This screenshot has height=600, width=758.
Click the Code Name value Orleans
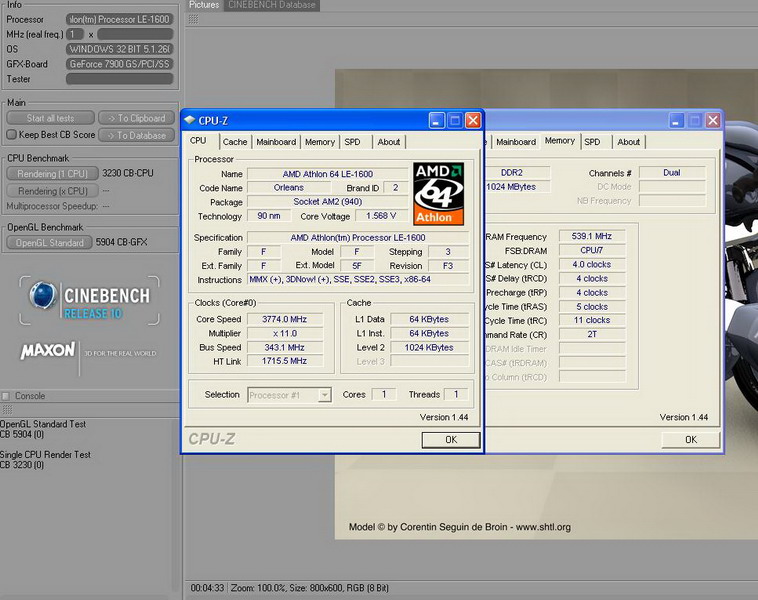(289, 188)
